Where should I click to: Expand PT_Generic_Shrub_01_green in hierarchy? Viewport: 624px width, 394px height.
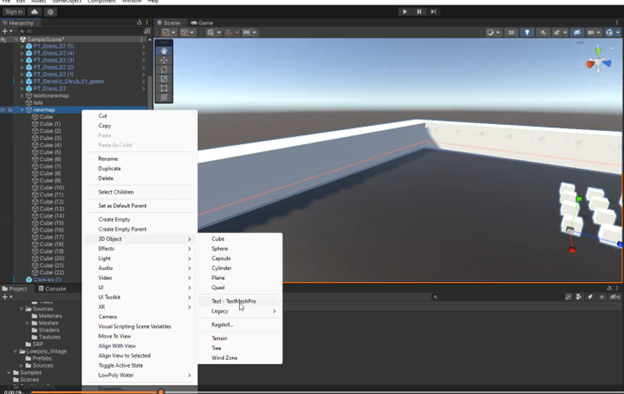coord(22,82)
